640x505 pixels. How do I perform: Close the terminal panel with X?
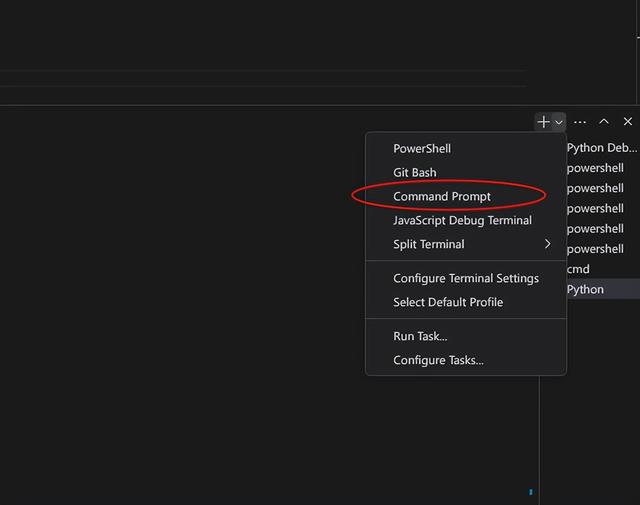coord(628,121)
